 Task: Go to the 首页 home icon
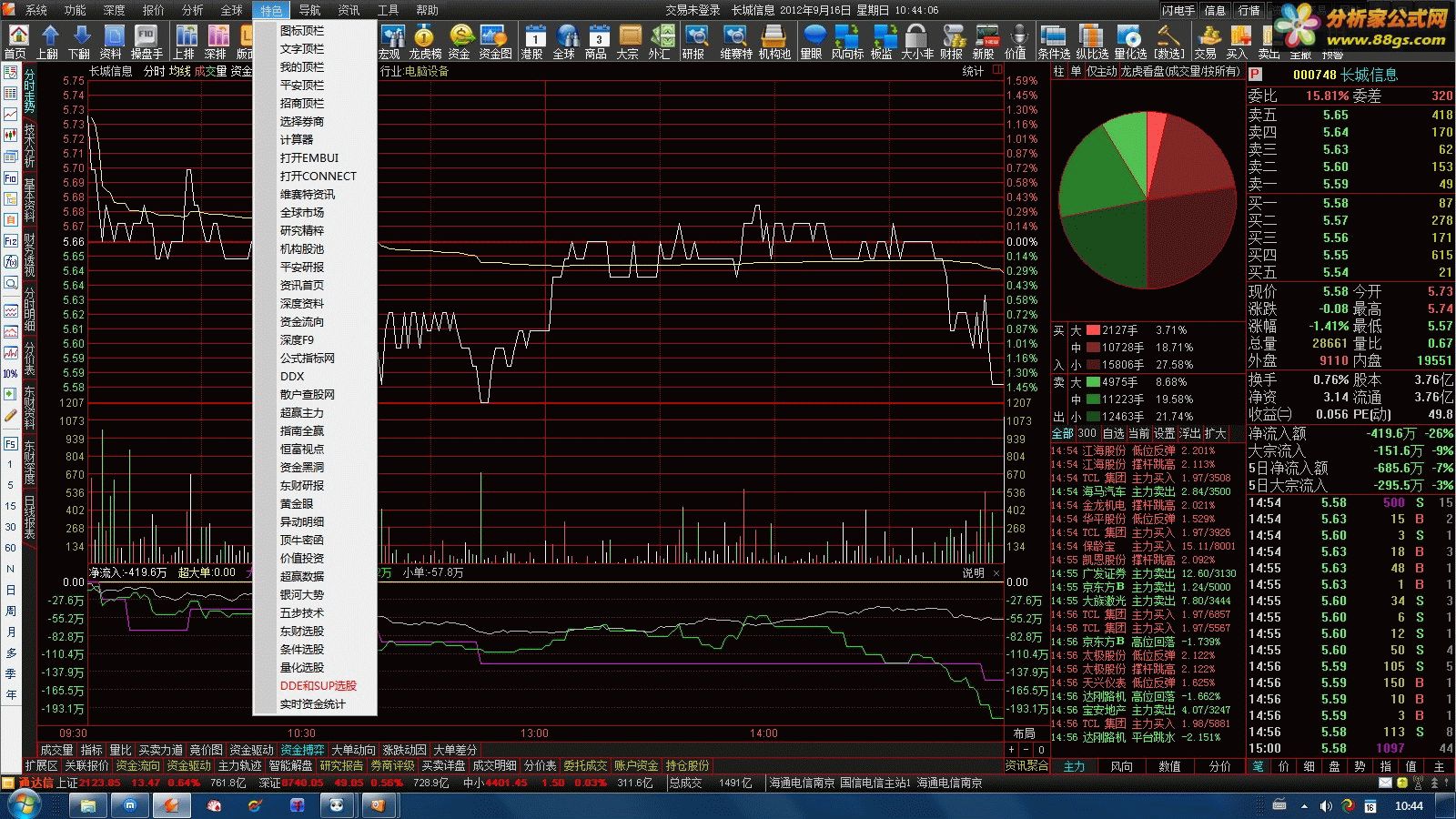(15, 42)
